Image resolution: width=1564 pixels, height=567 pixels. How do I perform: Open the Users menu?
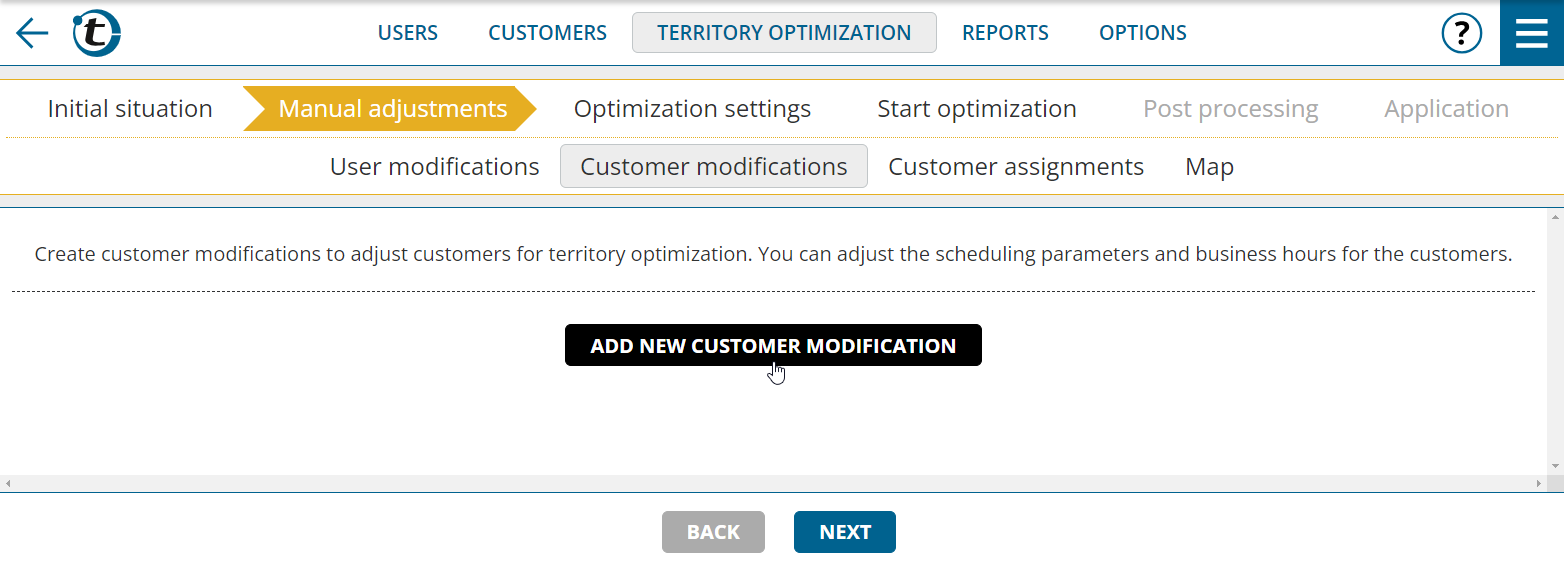click(408, 33)
